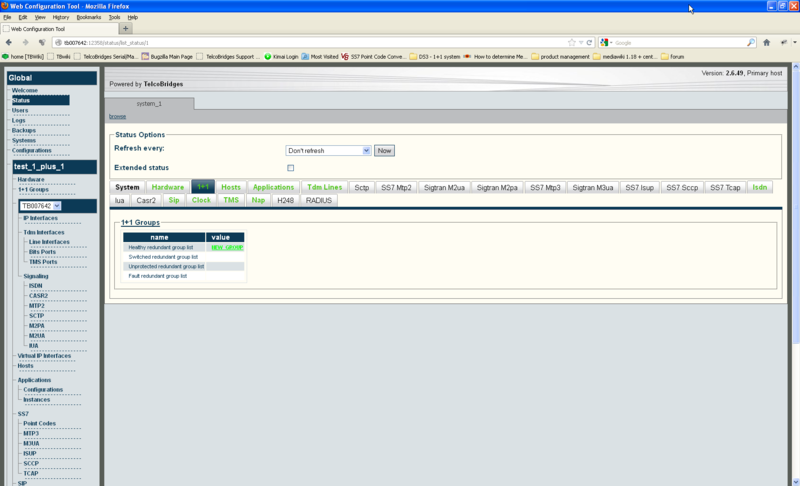Bookmark this page with the star icon
This screenshot has height=486, width=800.
(x=572, y=43)
